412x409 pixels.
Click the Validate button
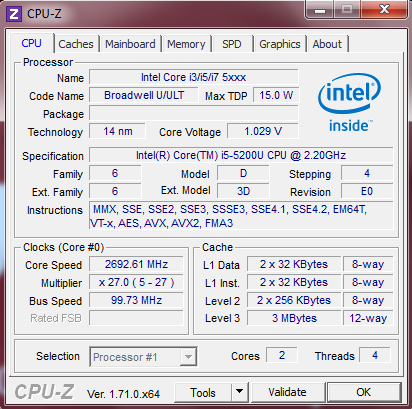288,392
